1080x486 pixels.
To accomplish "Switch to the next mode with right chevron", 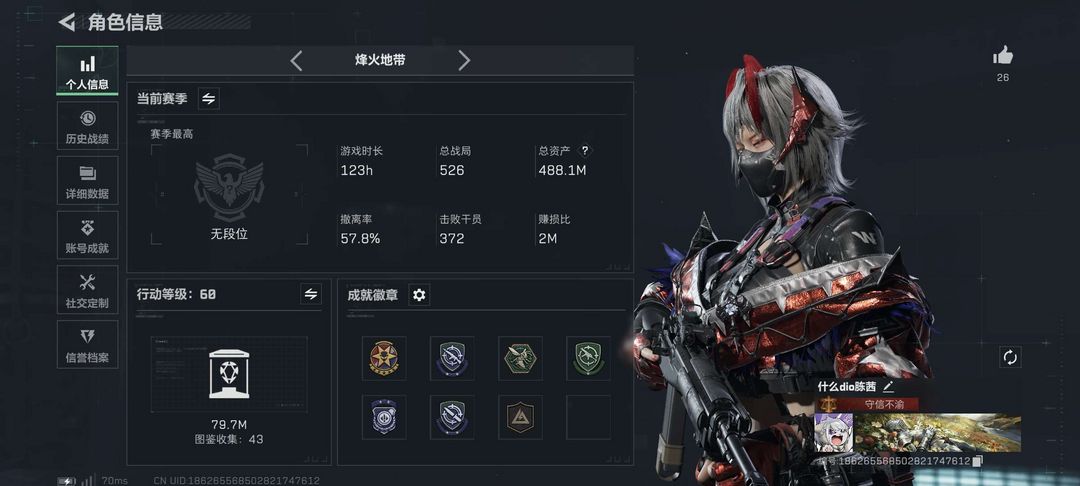I will pos(464,61).
